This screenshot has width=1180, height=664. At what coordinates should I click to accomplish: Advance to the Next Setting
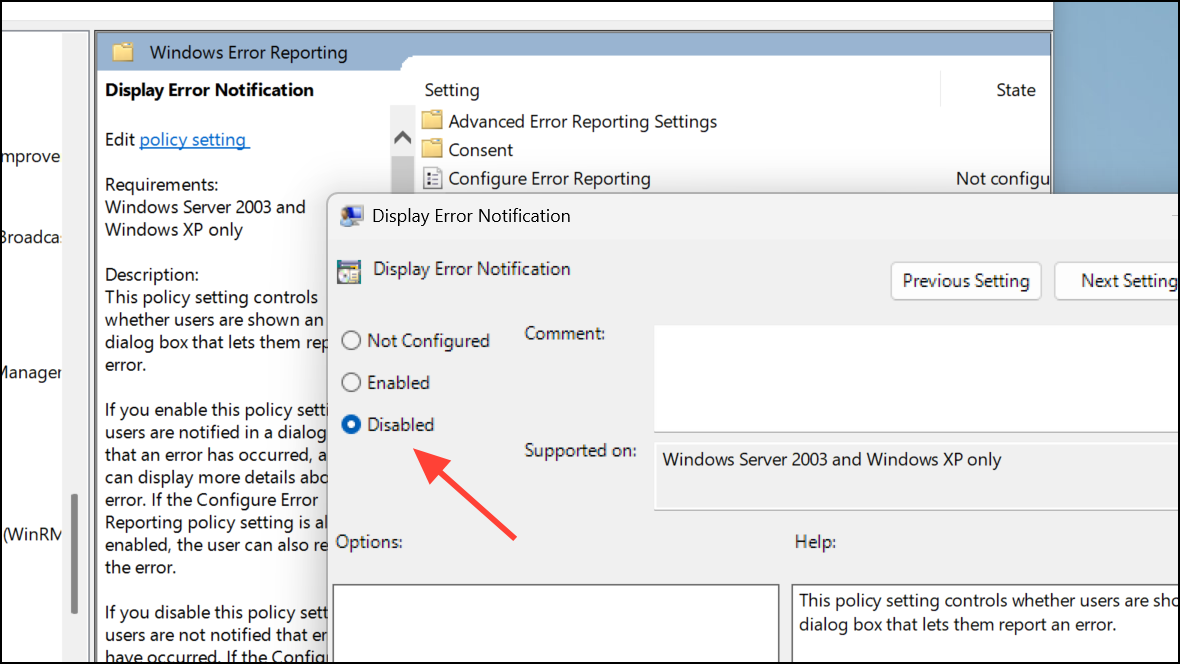click(1120, 281)
